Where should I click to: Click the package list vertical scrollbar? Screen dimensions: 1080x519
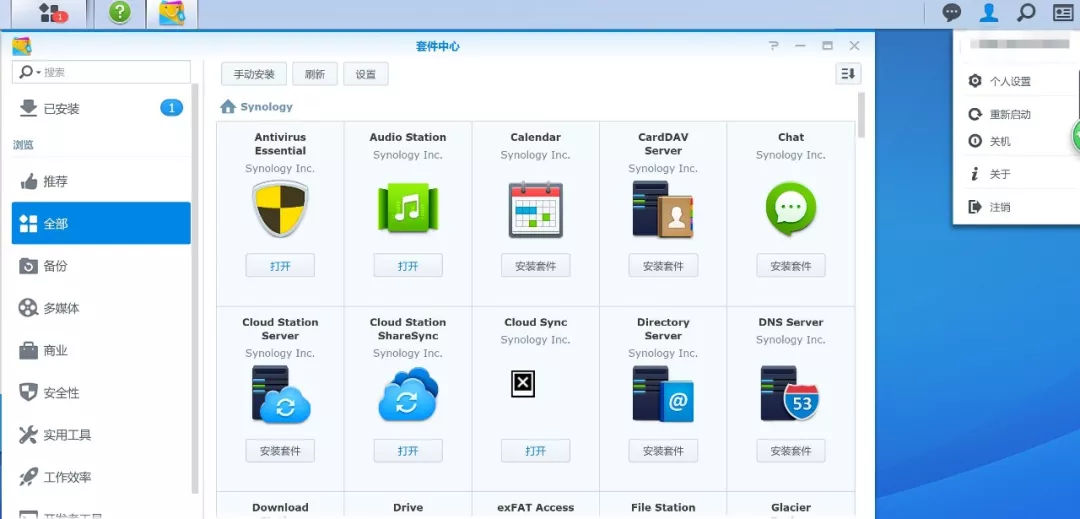tap(862, 114)
